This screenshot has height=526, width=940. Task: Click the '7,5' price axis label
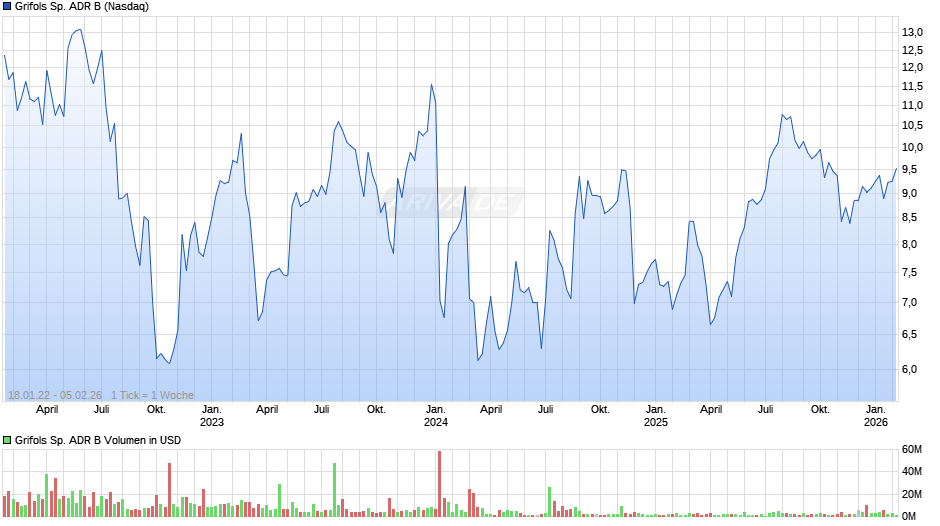click(x=909, y=273)
